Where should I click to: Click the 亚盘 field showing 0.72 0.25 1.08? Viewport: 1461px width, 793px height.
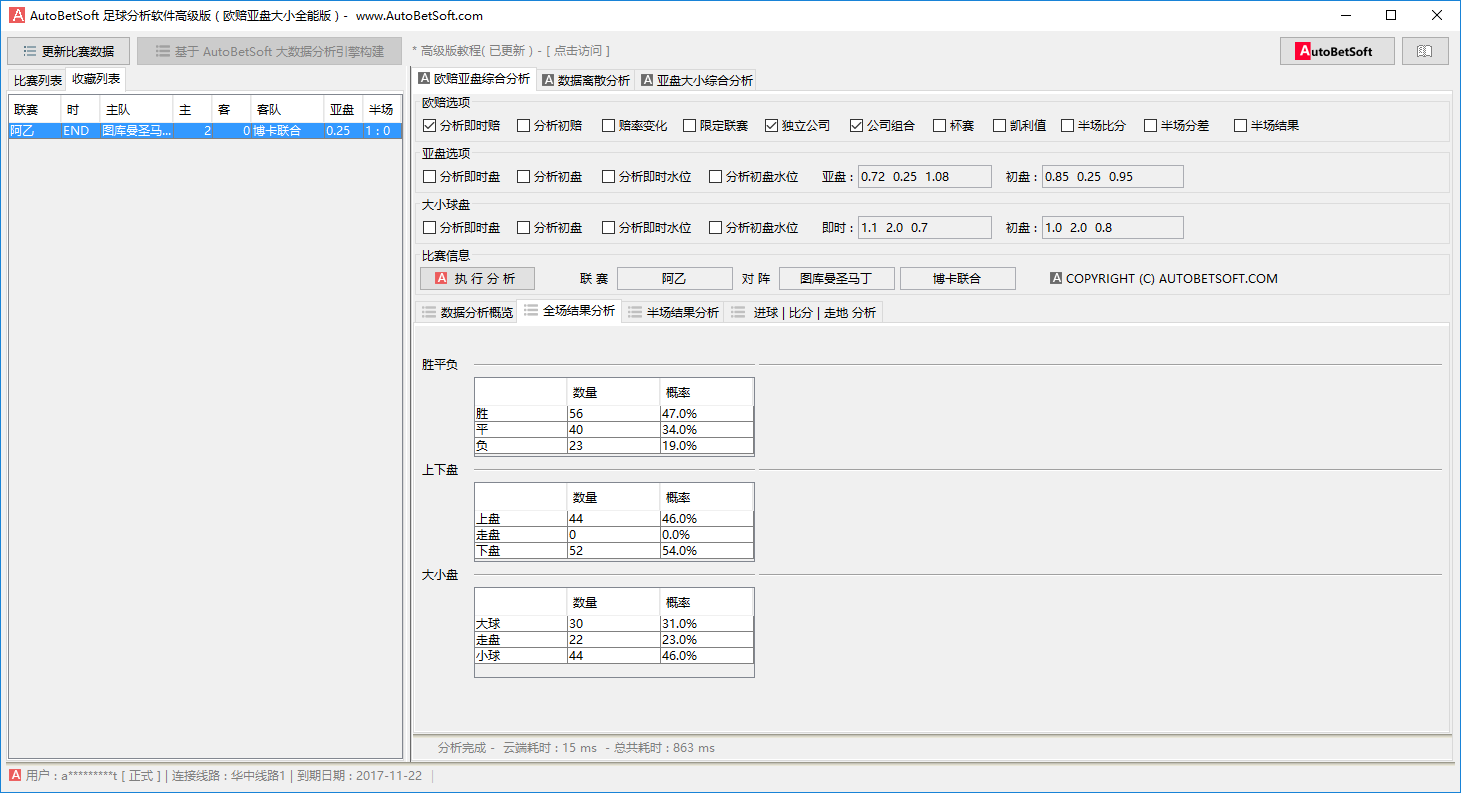925,176
